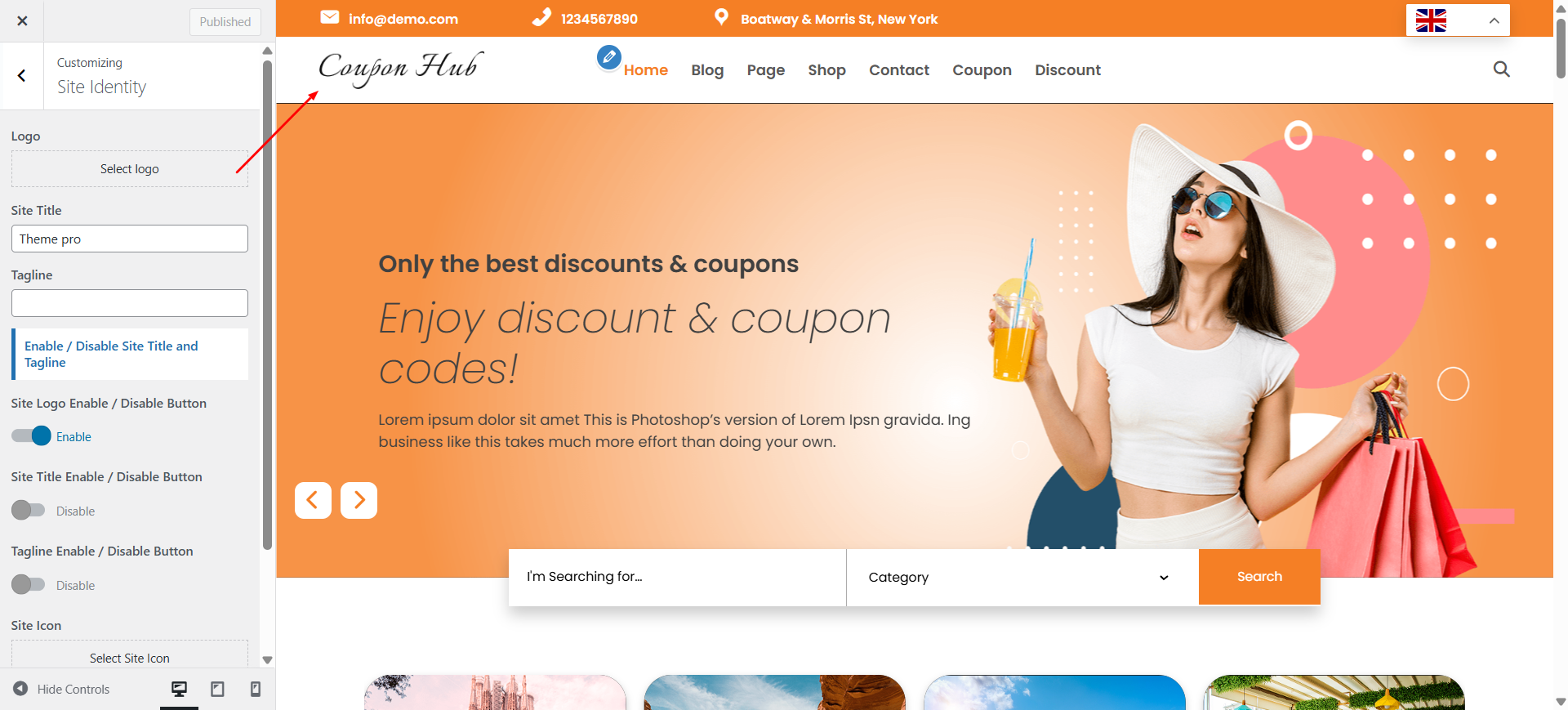This screenshot has height=710, width=1568.
Task: Open the Shop menu item
Action: click(x=826, y=70)
